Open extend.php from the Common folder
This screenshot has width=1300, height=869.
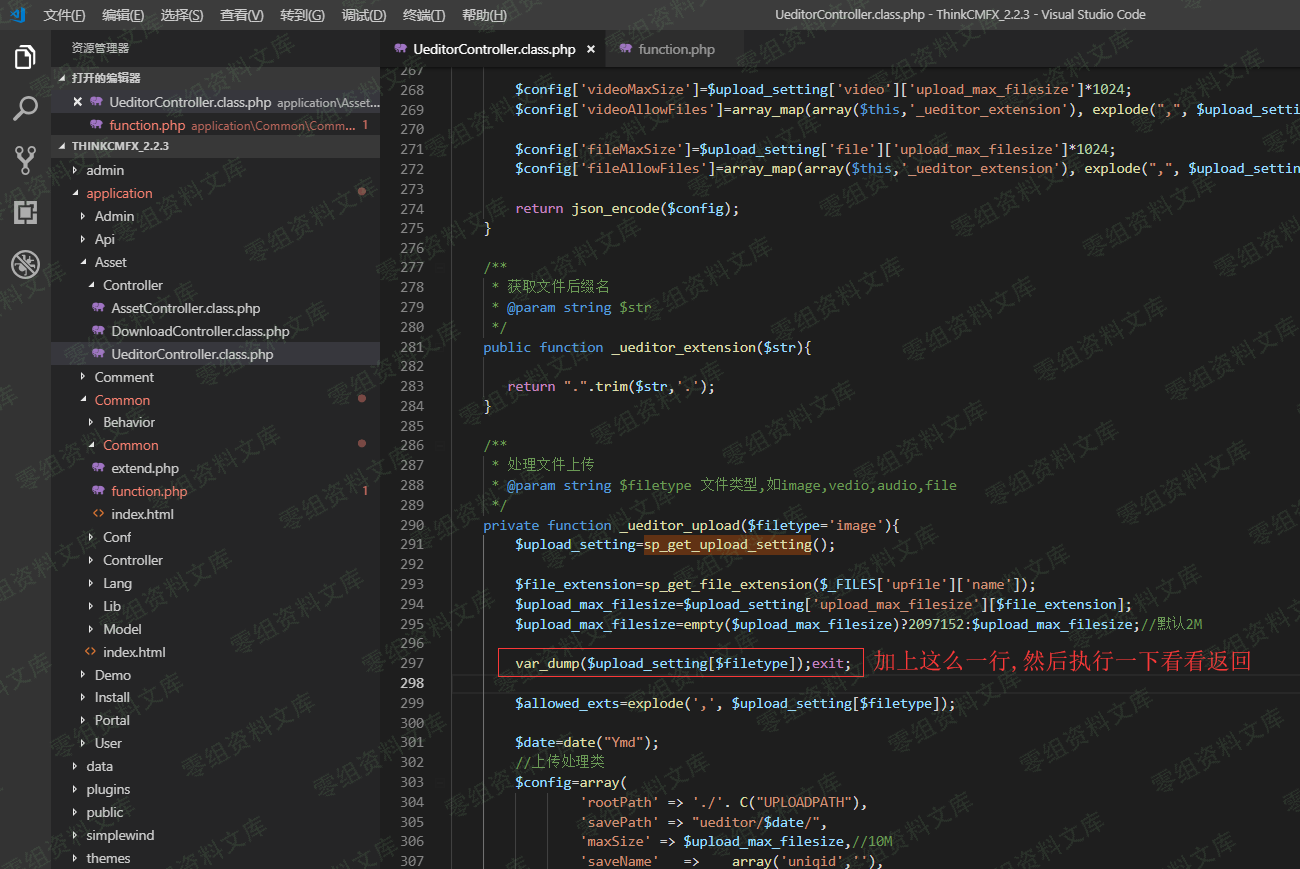pos(145,468)
